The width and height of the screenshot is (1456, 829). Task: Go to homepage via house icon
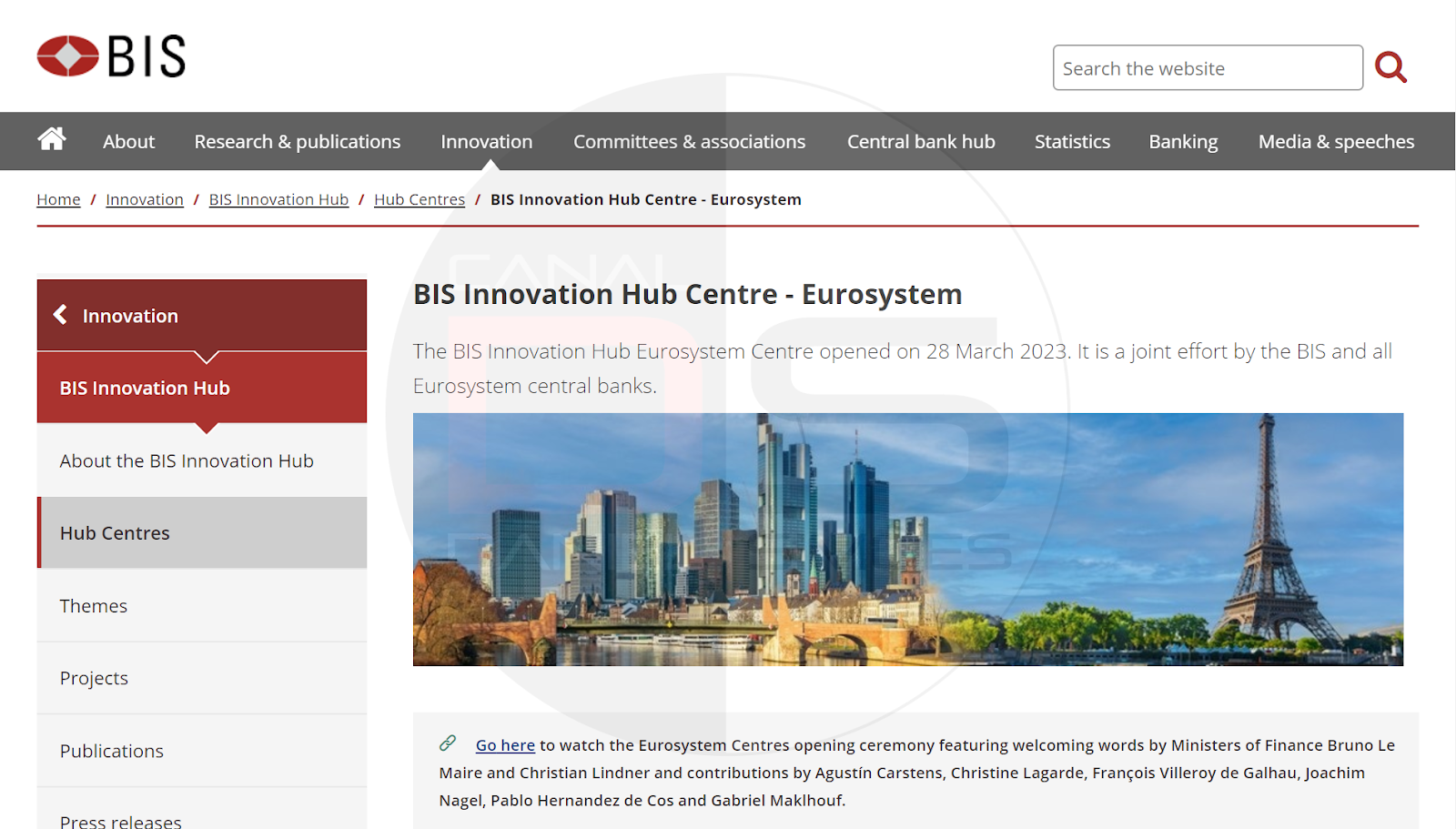pos(52,139)
